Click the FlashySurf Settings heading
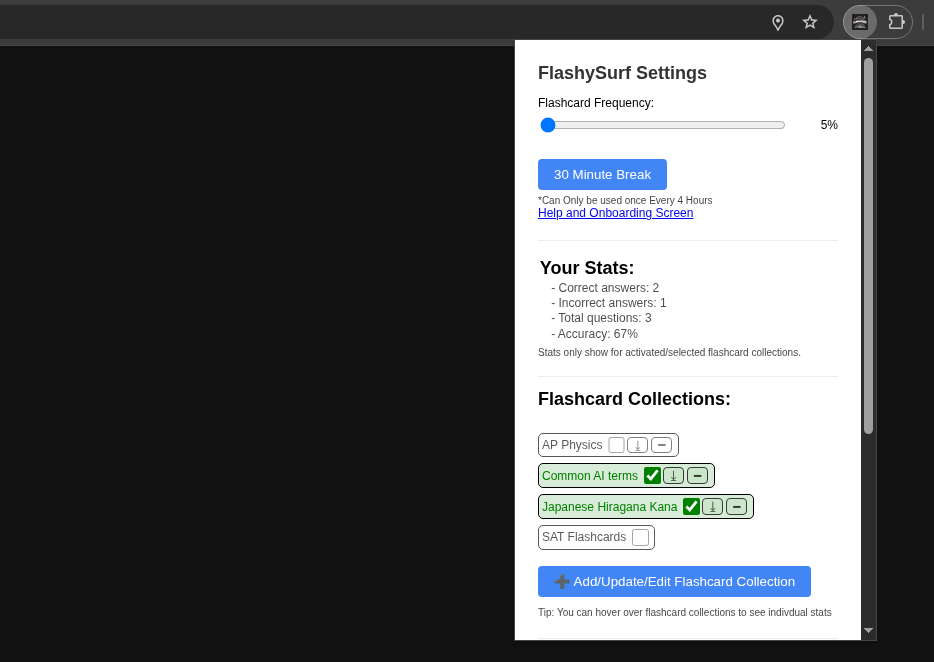Viewport: 934px width, 662px height. click(622, 73)
